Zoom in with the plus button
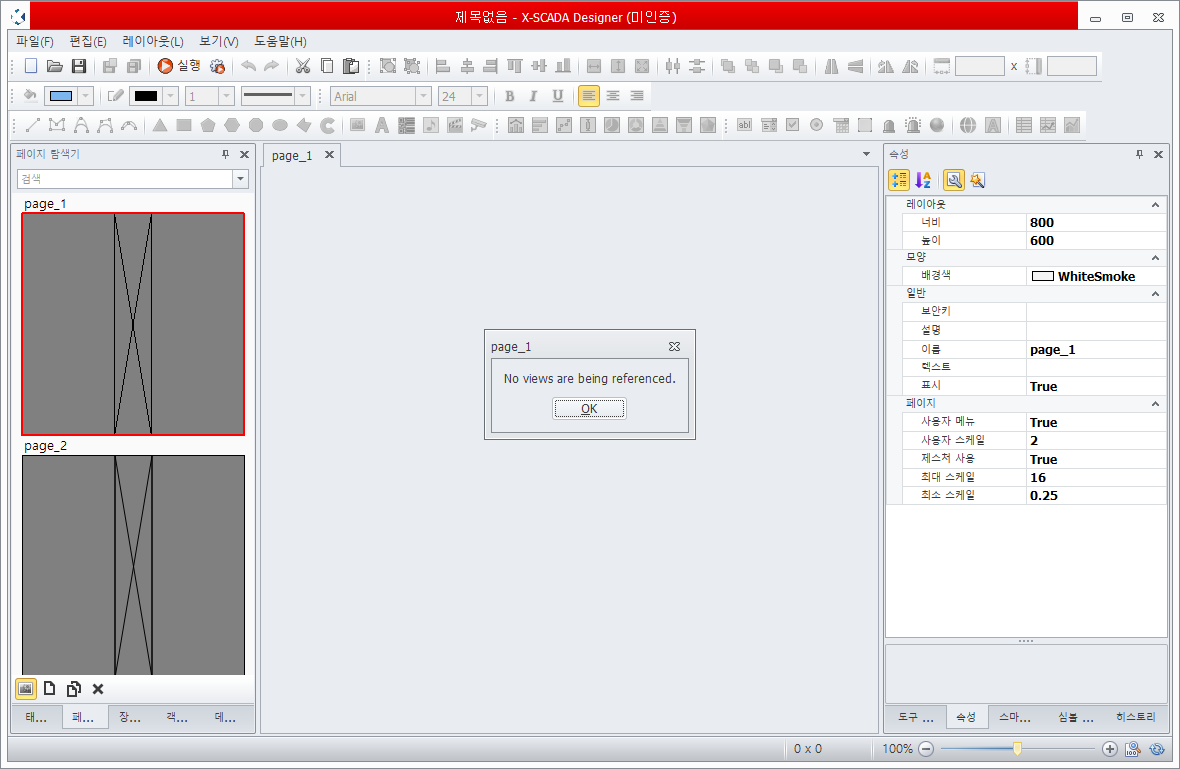The width and height of the screenshot is (1180, 769). coord(1109,749)
